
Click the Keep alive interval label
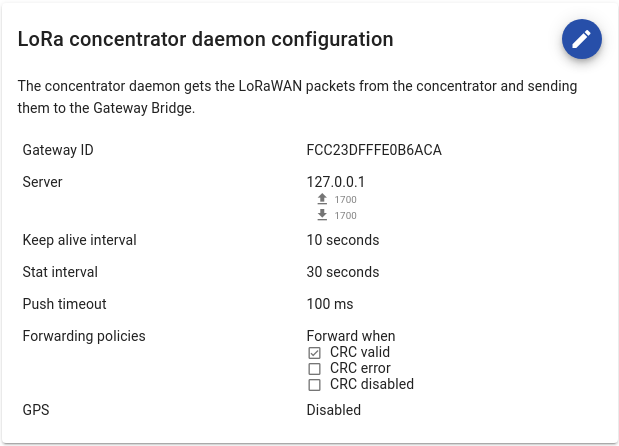79,240
